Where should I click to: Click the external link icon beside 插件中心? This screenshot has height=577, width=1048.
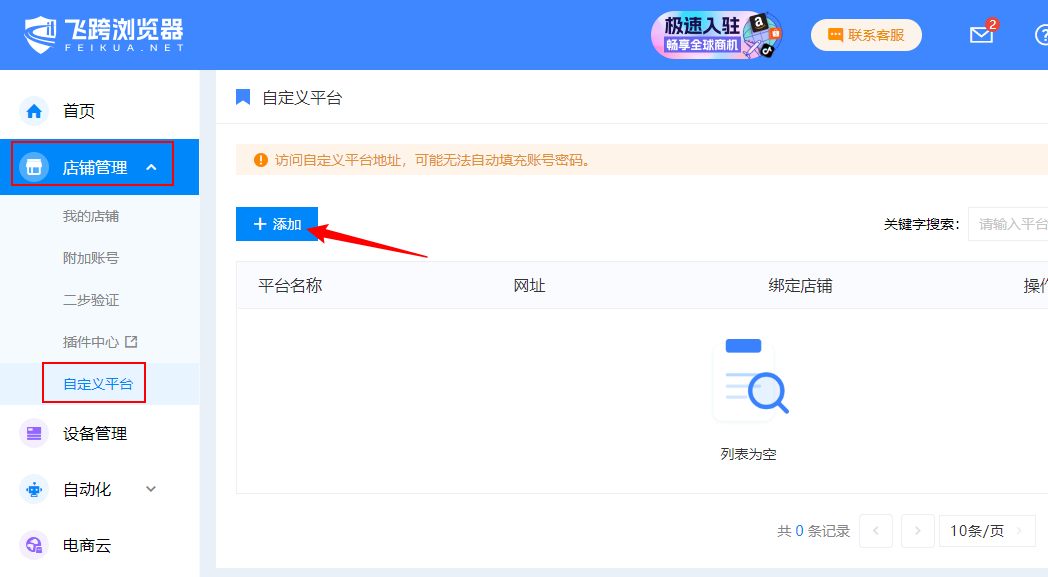click(130, 342)
